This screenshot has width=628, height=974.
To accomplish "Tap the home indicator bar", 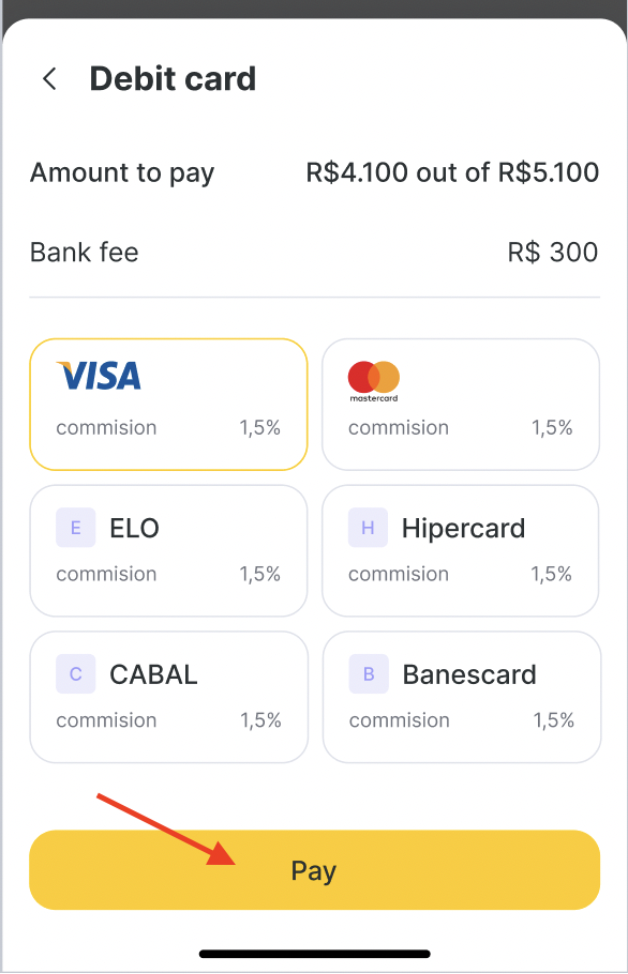I will (x=314, y=954).
